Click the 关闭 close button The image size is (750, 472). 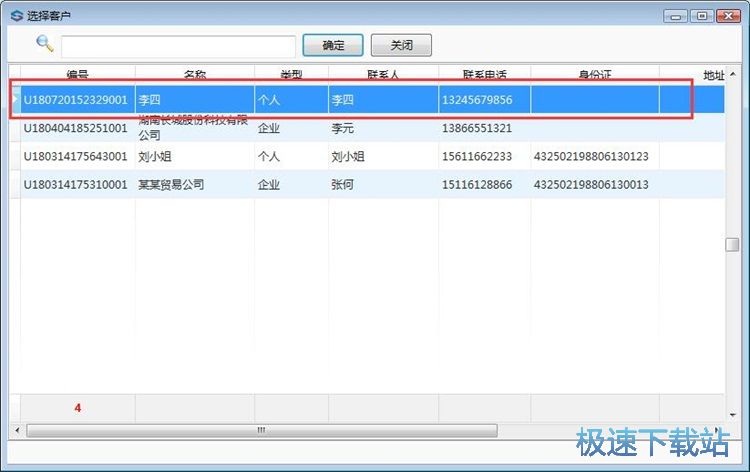coord(401,45)
